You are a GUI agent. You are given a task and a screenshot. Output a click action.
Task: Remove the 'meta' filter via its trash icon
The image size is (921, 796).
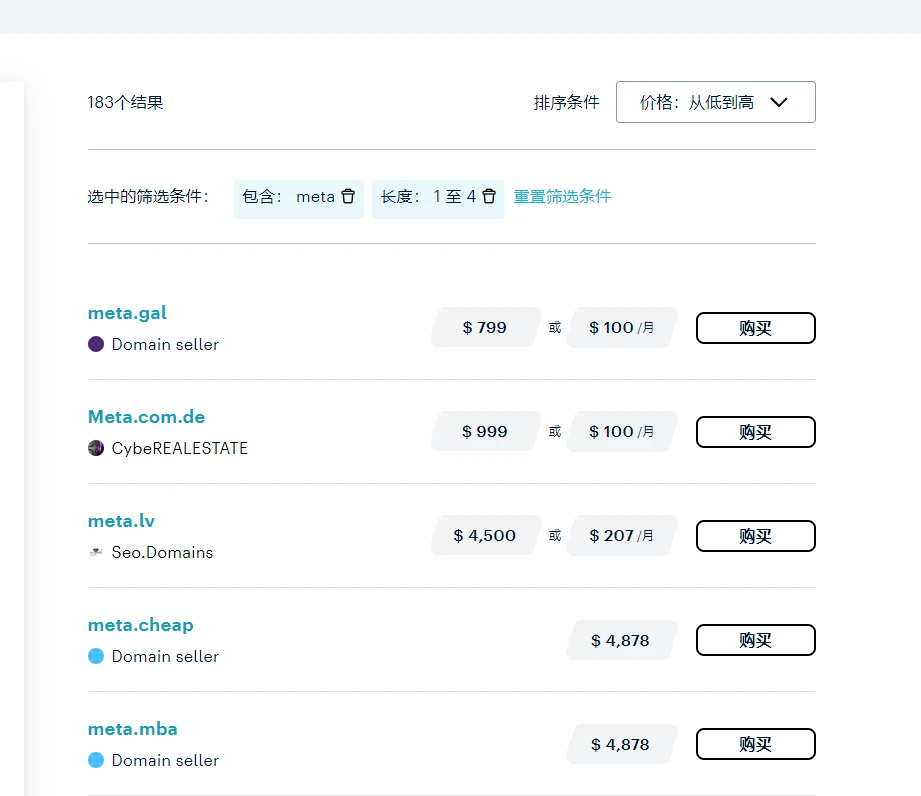348,197
